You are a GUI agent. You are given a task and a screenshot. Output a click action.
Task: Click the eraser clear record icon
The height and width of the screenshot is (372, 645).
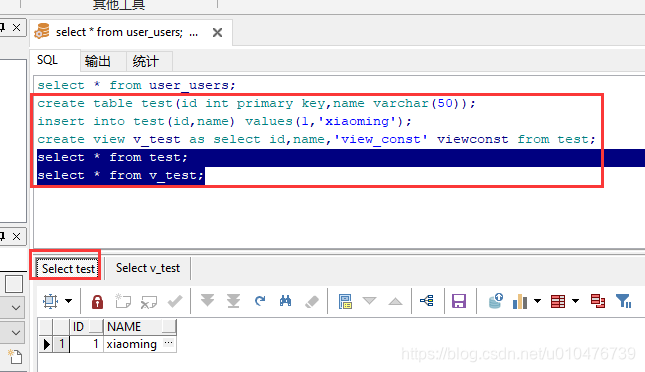312,302
